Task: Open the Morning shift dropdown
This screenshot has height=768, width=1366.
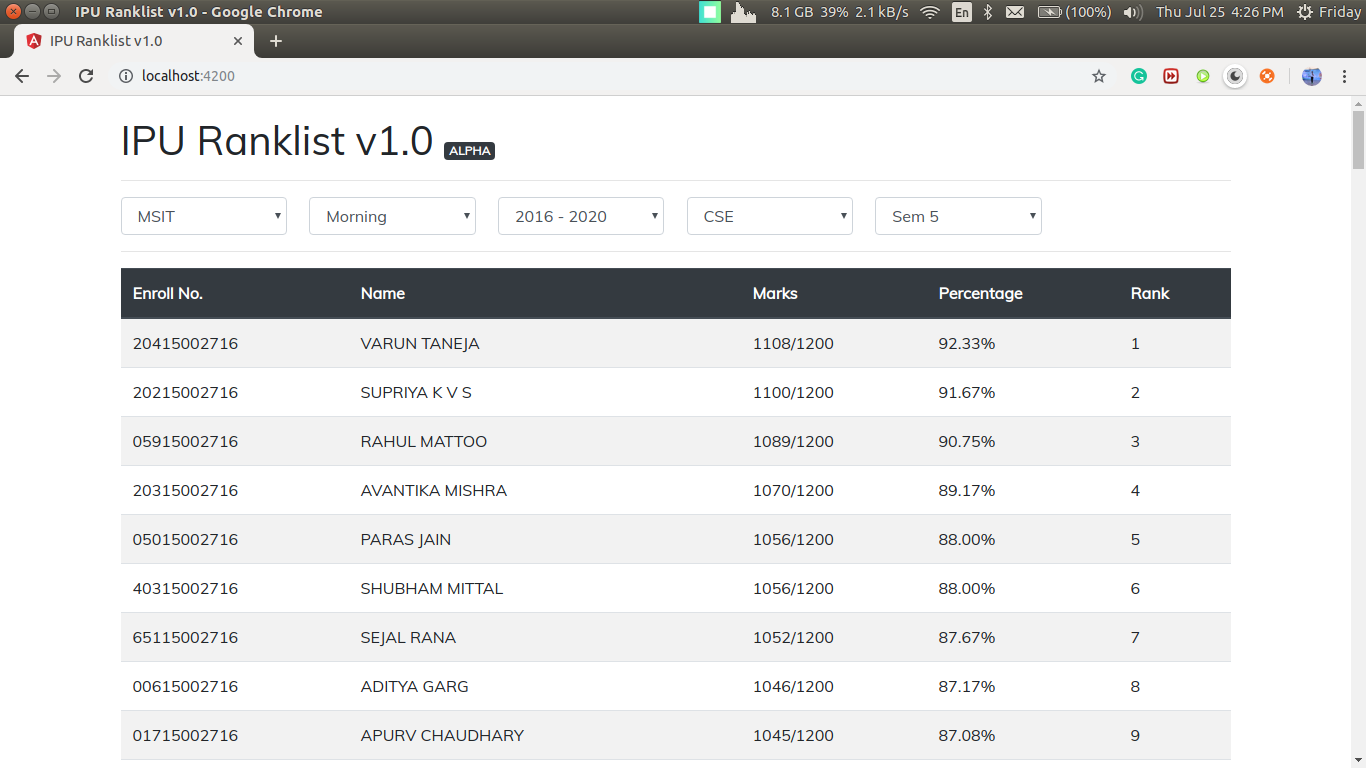Action: coord(392,216)
